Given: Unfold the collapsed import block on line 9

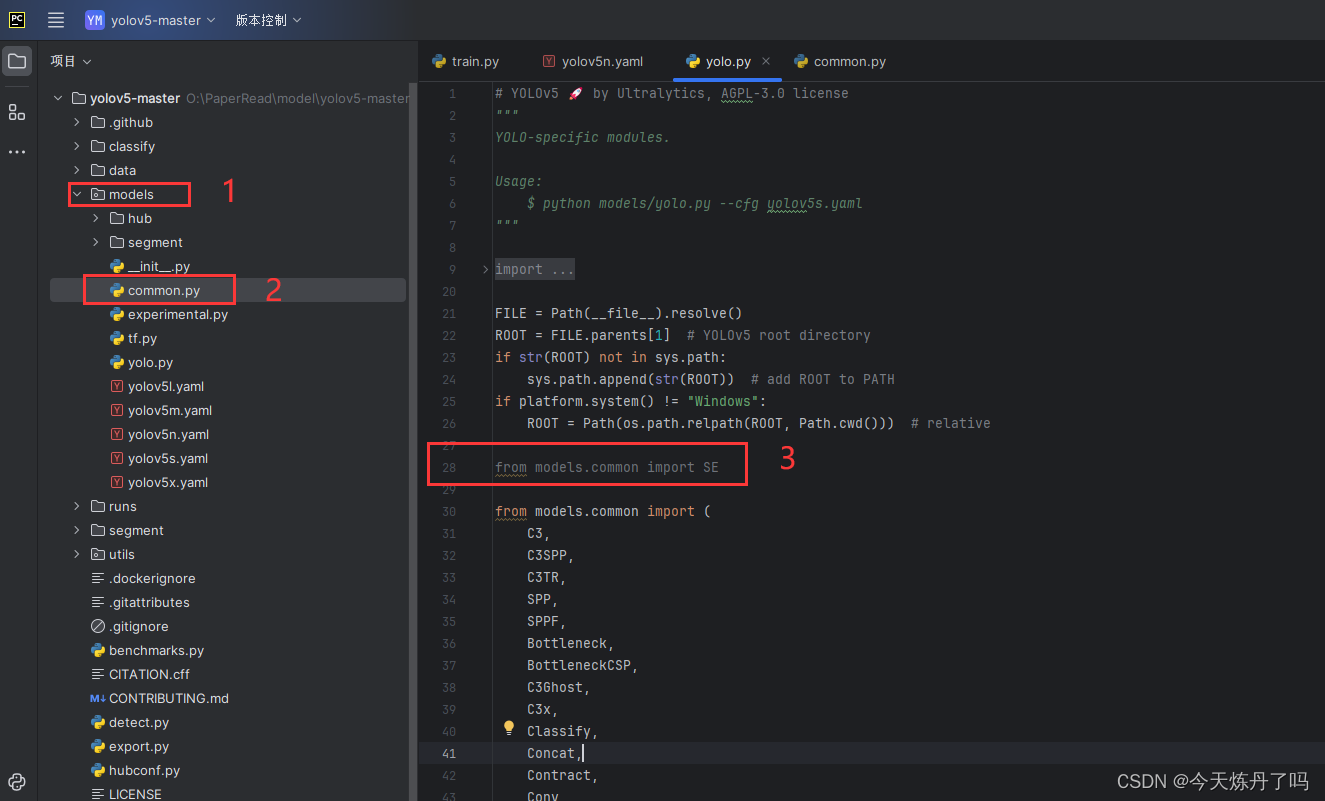Looking at the screenshot, I should click(x=486, y=269).
